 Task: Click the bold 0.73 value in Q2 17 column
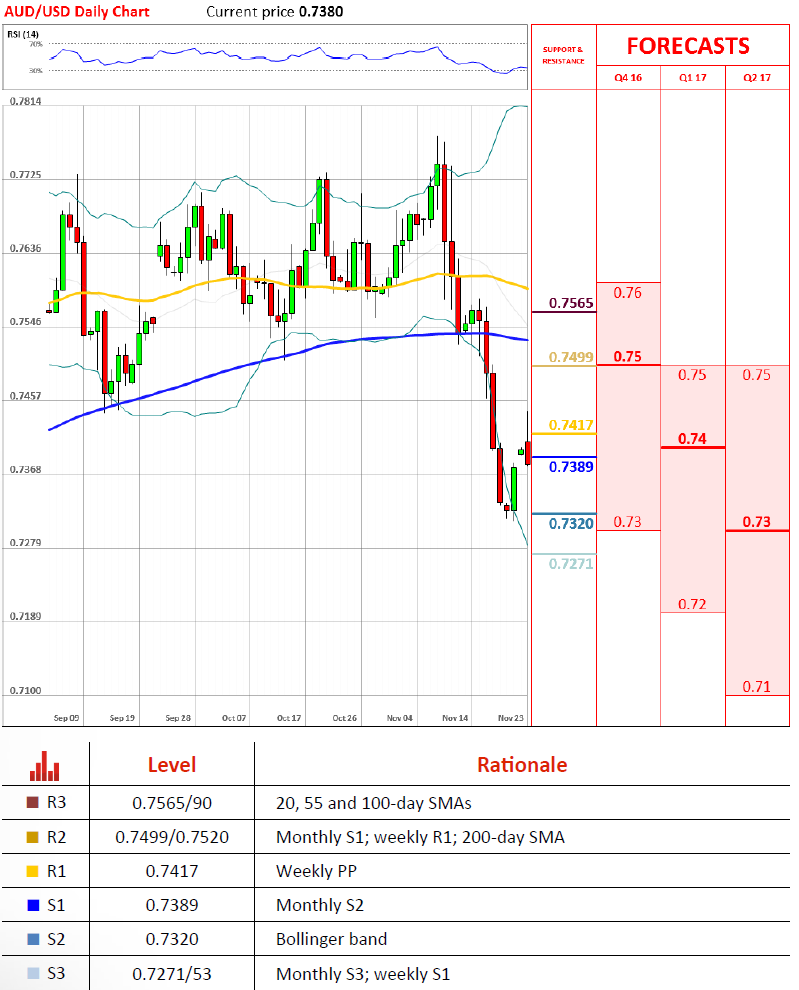pos(757,522)
